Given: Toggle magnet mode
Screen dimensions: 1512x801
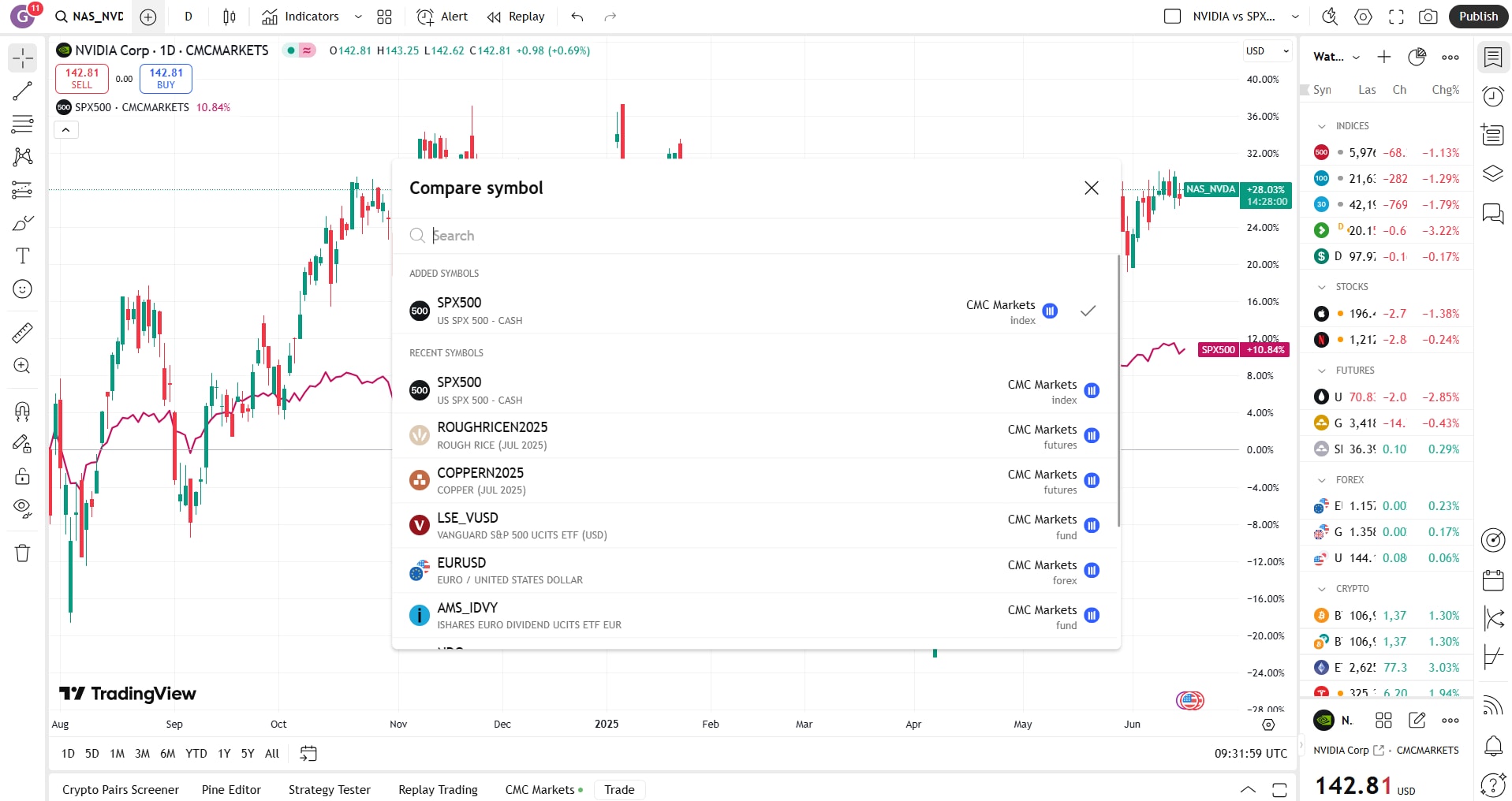Looking at the screenshot, I should click(x=23, y=411).
